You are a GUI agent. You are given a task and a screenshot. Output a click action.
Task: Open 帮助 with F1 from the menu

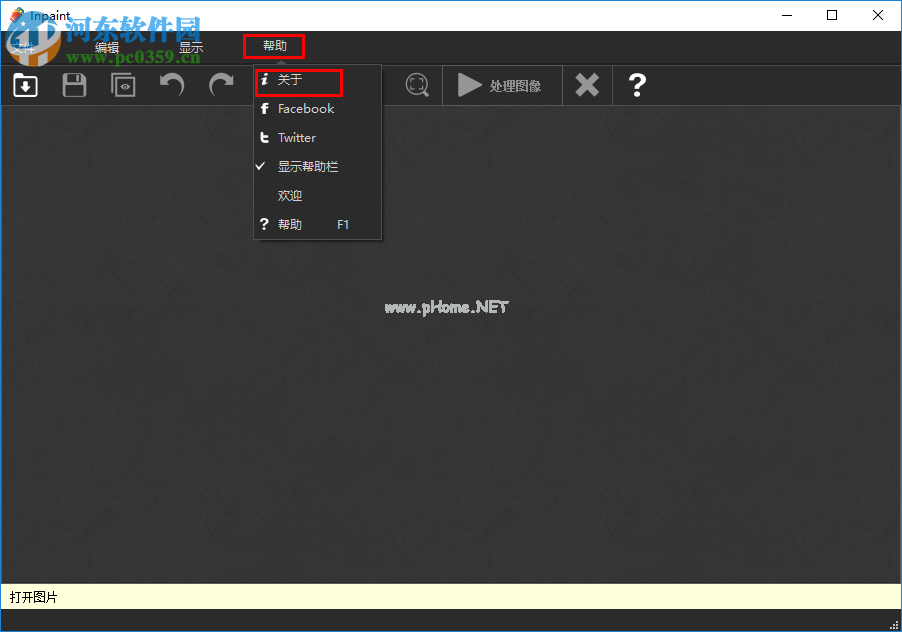pos(290,224)
